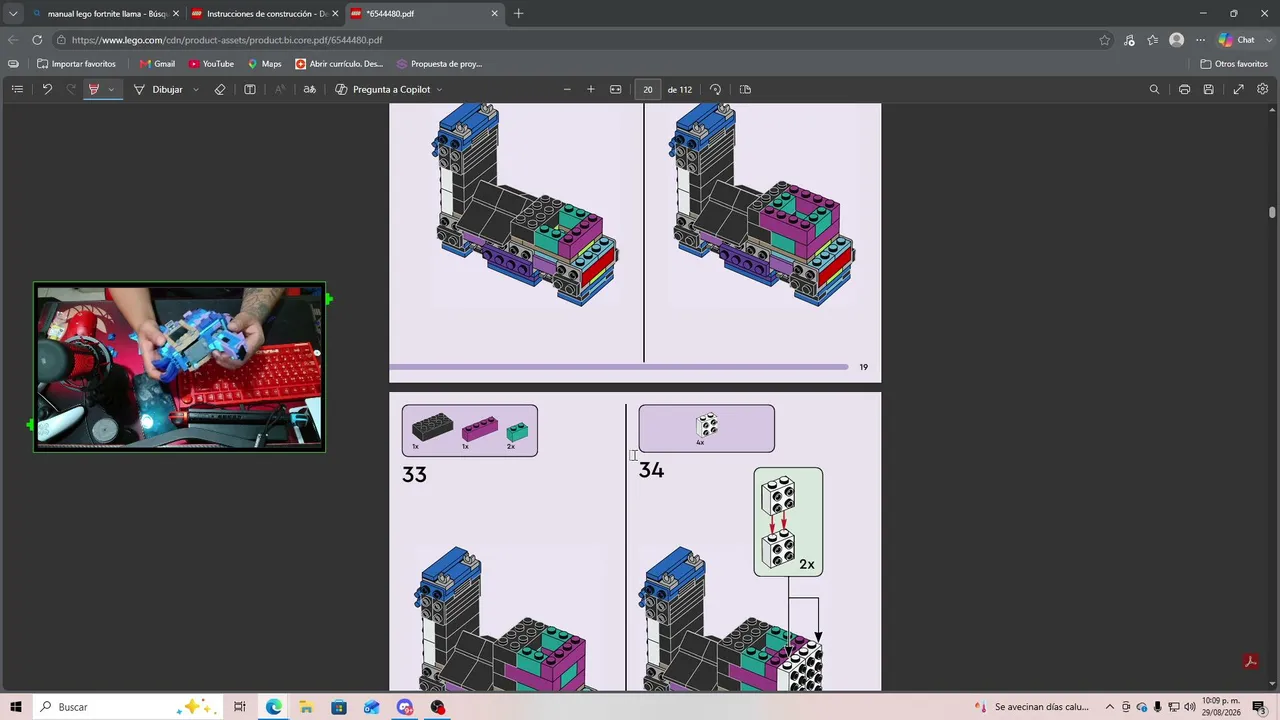The height and width of the screenshot is (720, 1280).
Task: Open File Explorer from taskbar
Action: pos(306,707)
